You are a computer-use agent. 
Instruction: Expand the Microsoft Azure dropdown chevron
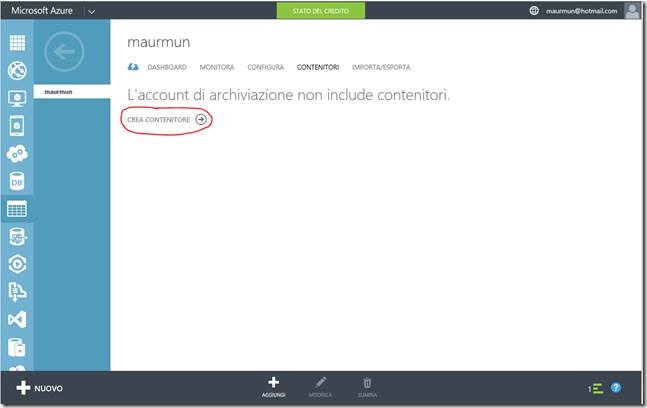point(92,12)
